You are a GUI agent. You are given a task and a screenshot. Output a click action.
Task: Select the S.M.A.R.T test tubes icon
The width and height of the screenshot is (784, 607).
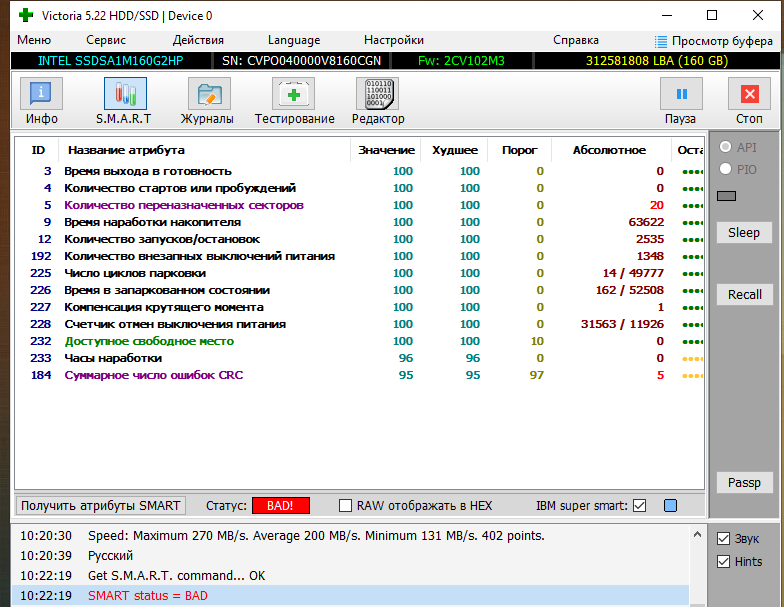coord(125,94)
